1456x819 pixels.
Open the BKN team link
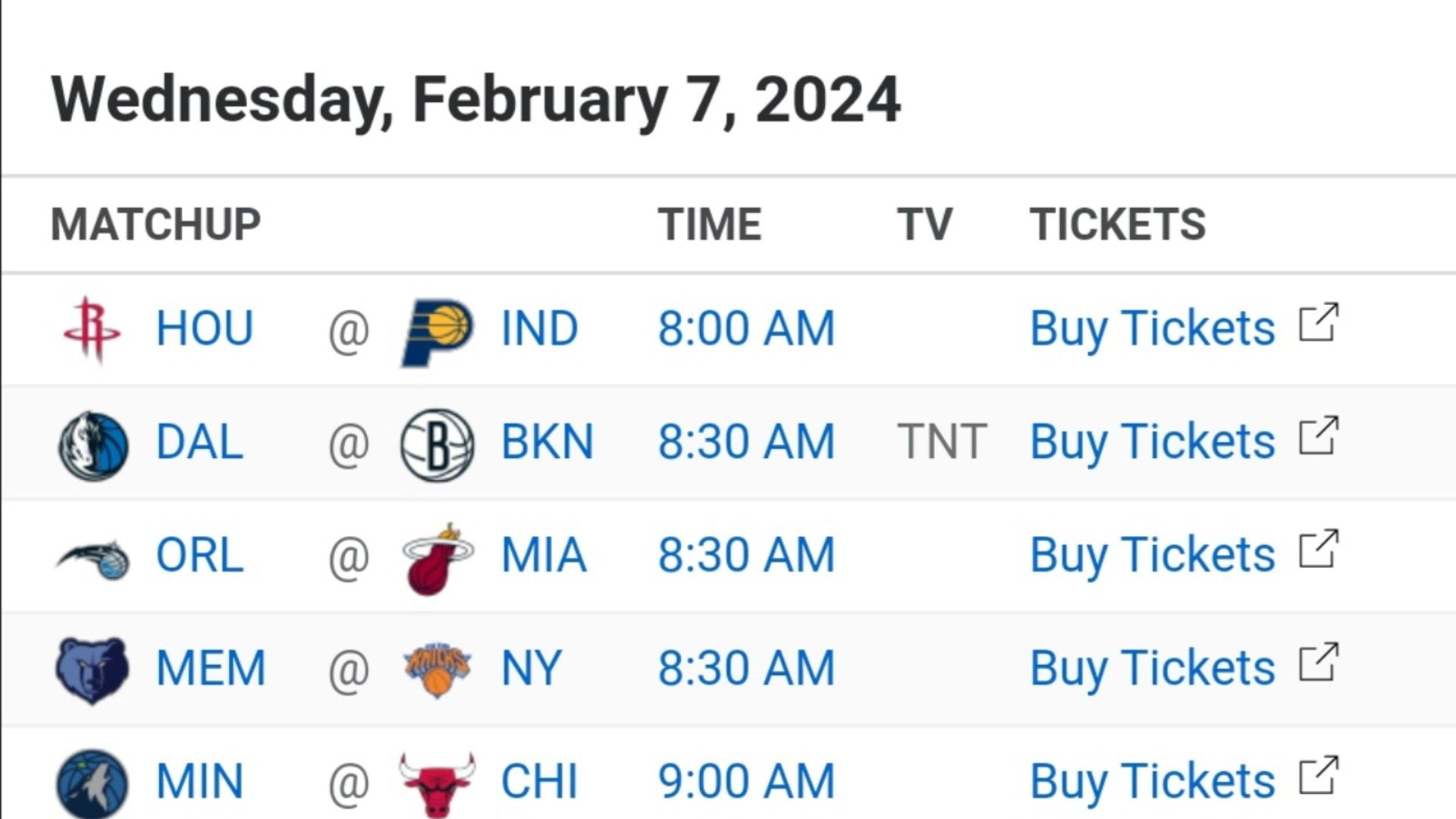(x=547, y=441)
